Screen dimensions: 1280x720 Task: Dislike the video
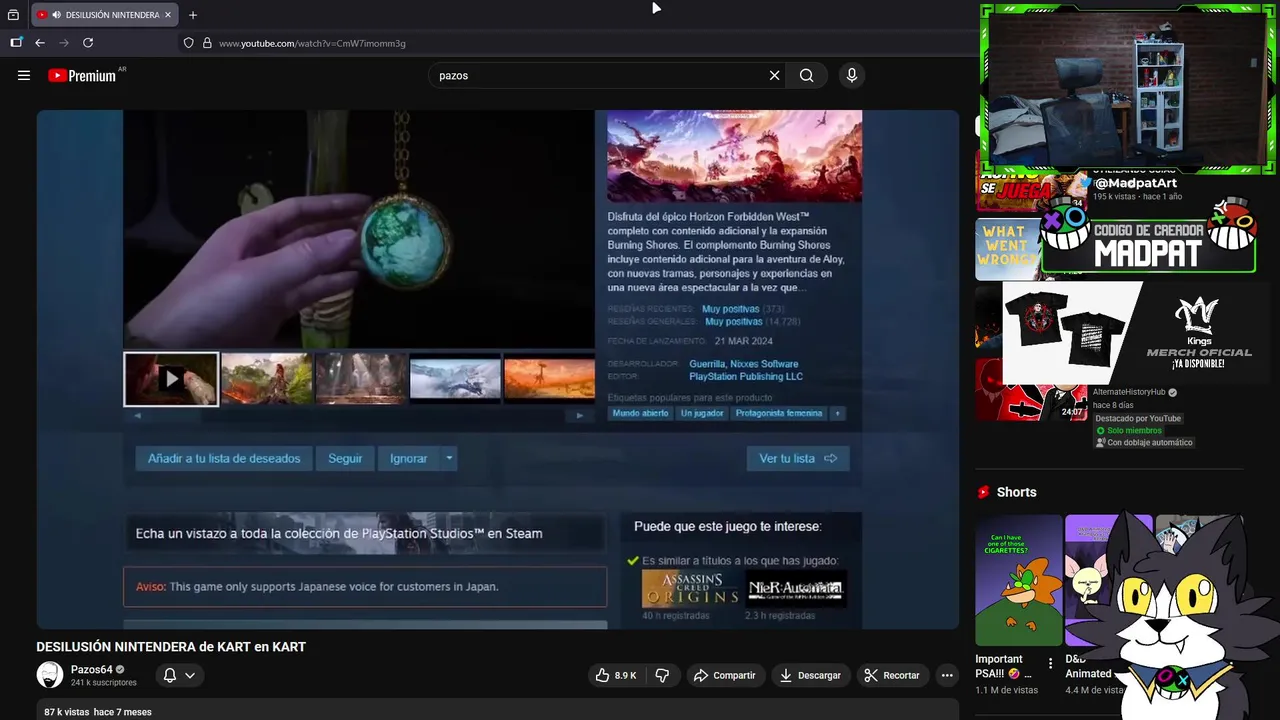(x=662, y=676)
